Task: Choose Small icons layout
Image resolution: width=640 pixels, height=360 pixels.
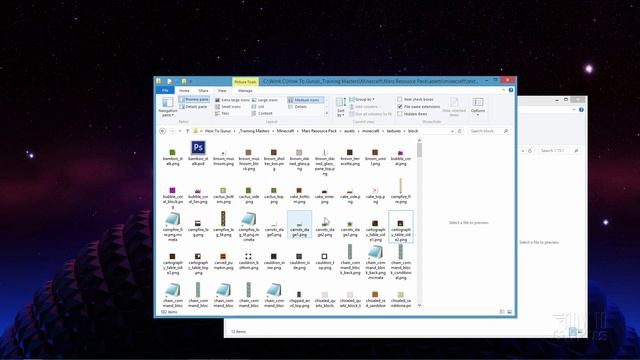Action: point(228,107)
